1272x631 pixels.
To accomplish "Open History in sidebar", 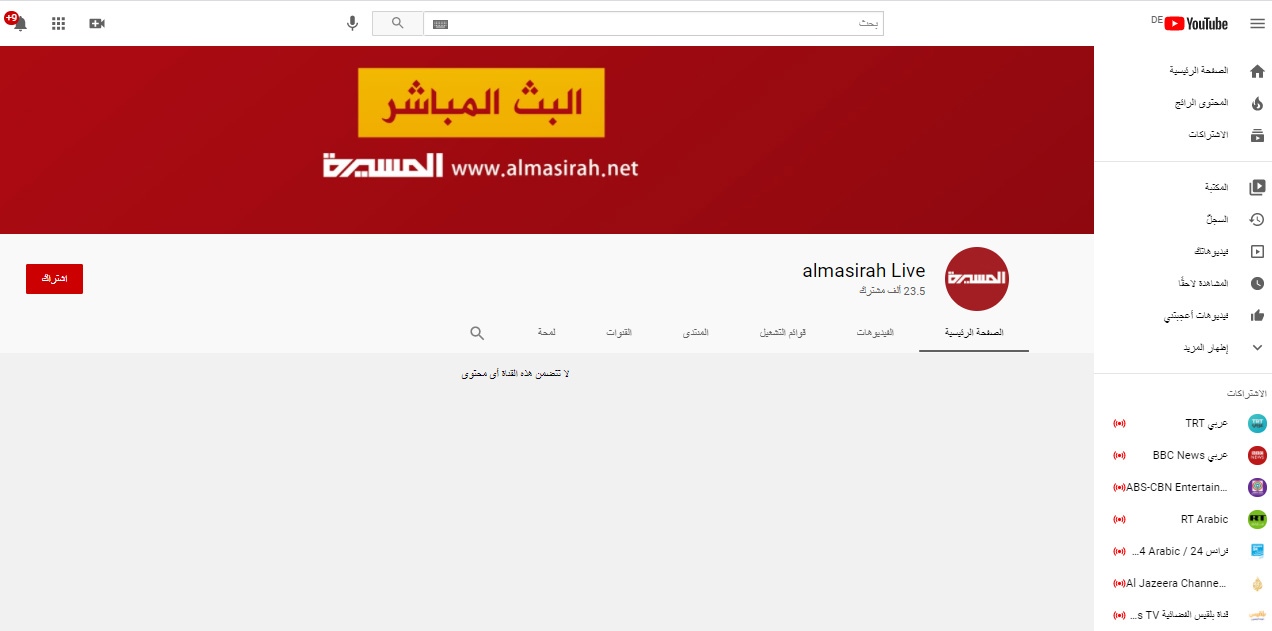I will (1183, 219).
